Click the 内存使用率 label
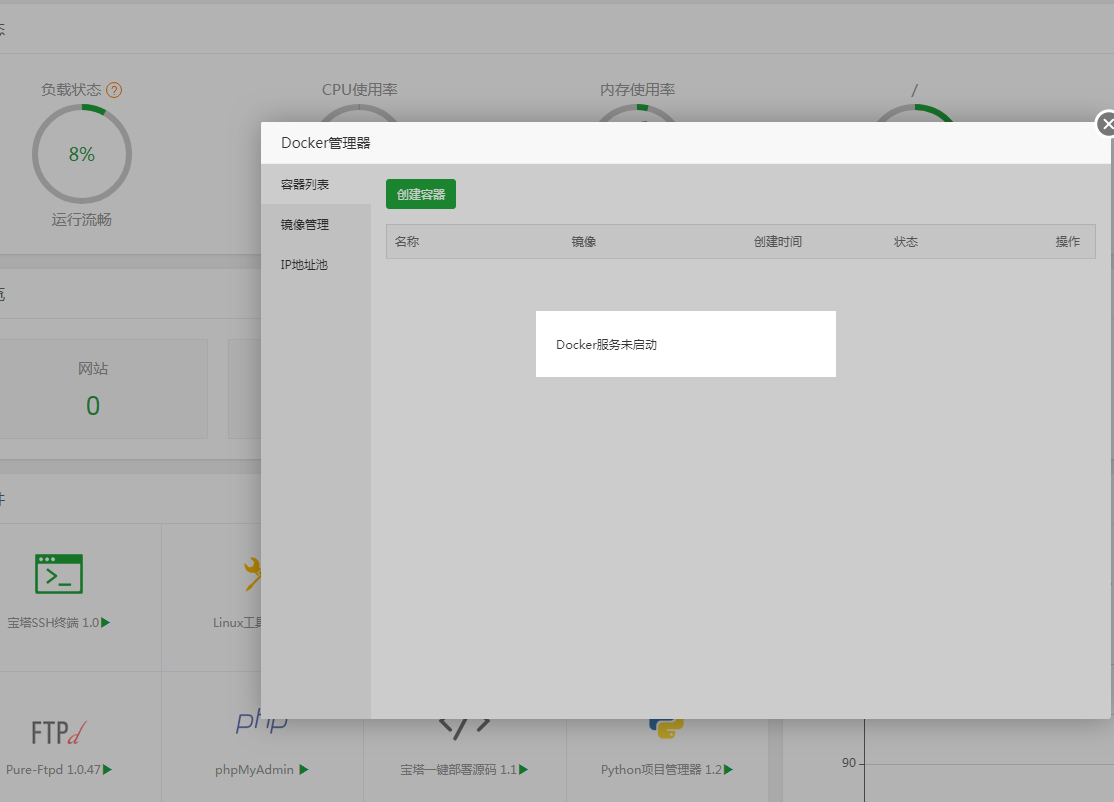 pyautogui.click(x=637, y=90)
